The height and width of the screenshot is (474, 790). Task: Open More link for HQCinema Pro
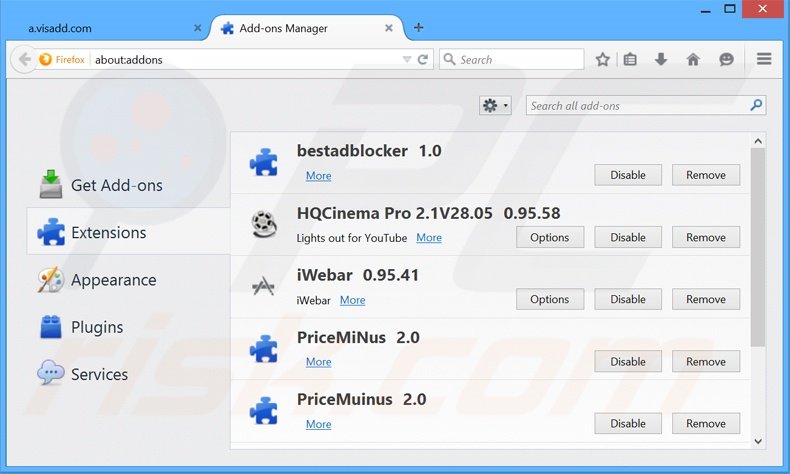(429, 238)
